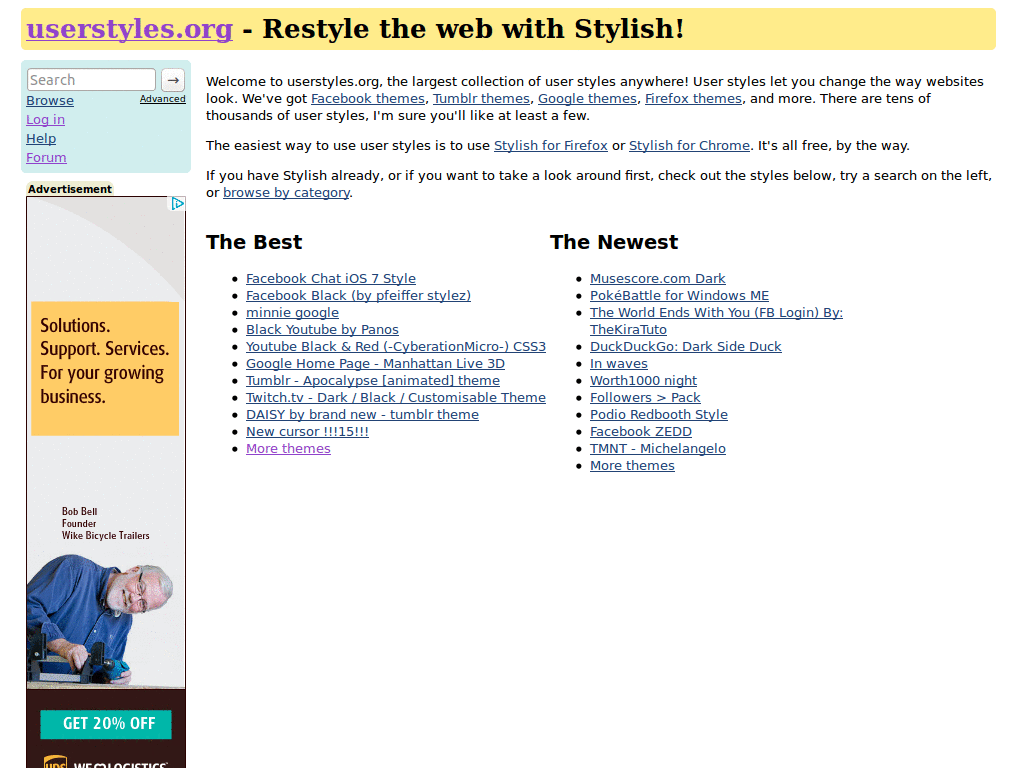Open the Firefox themes link
Image resolution: width=1024 pixels, height=768 pixels.
(694, 99)
